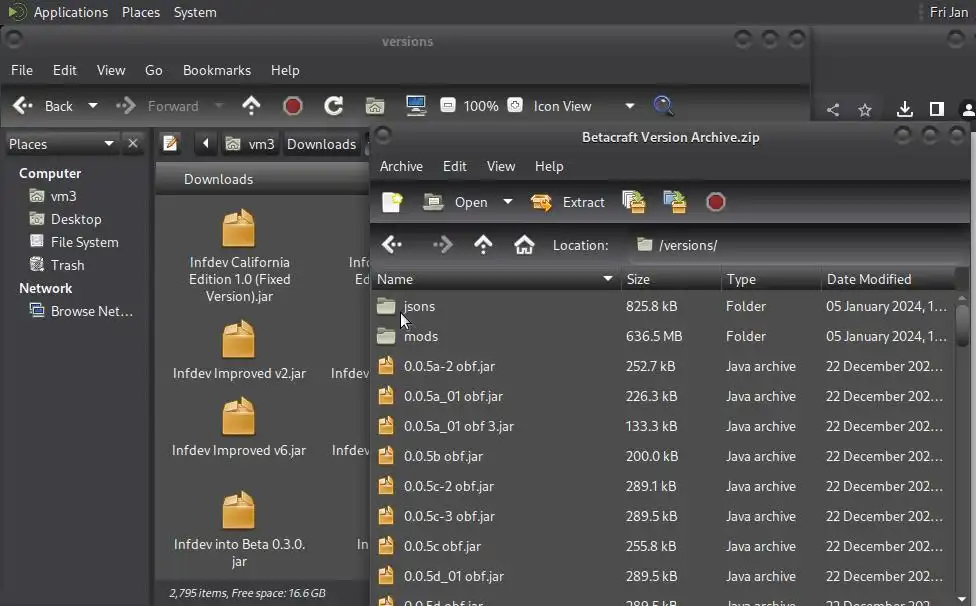The image size is (976, 606).
Task: Click the vm3 path bar button
Action: click(250, 144)
